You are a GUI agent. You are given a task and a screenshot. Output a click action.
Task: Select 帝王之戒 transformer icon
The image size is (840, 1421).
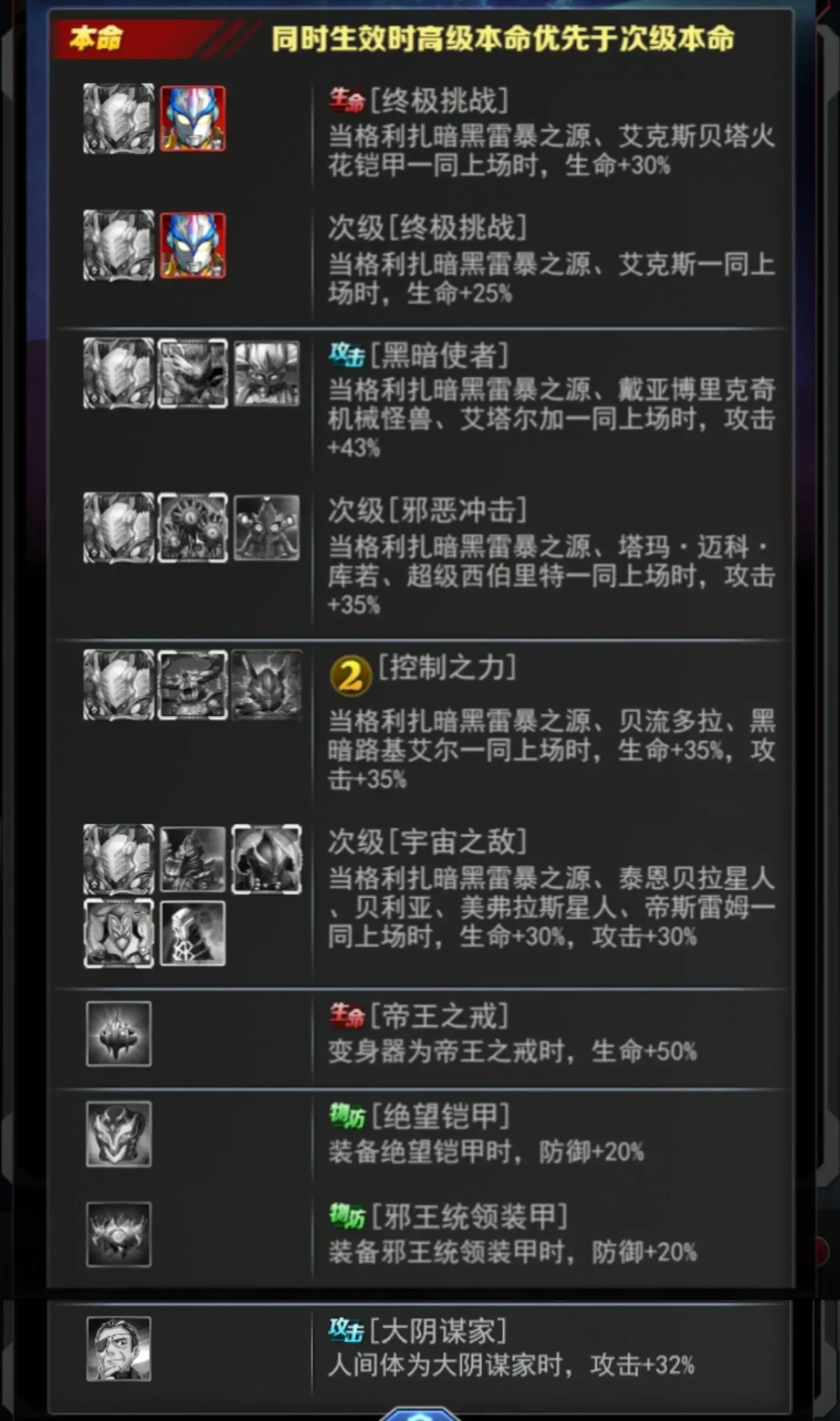point(119,1034)
